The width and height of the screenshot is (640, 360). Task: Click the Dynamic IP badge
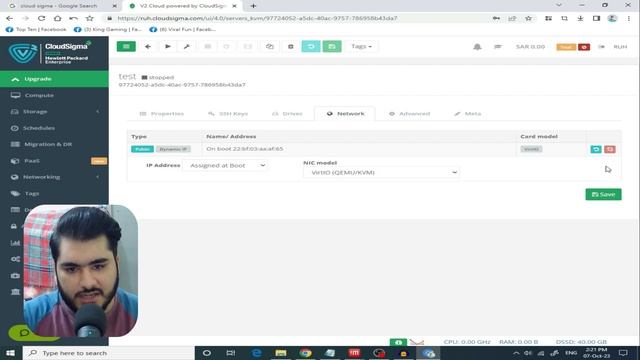click(173, 149)
